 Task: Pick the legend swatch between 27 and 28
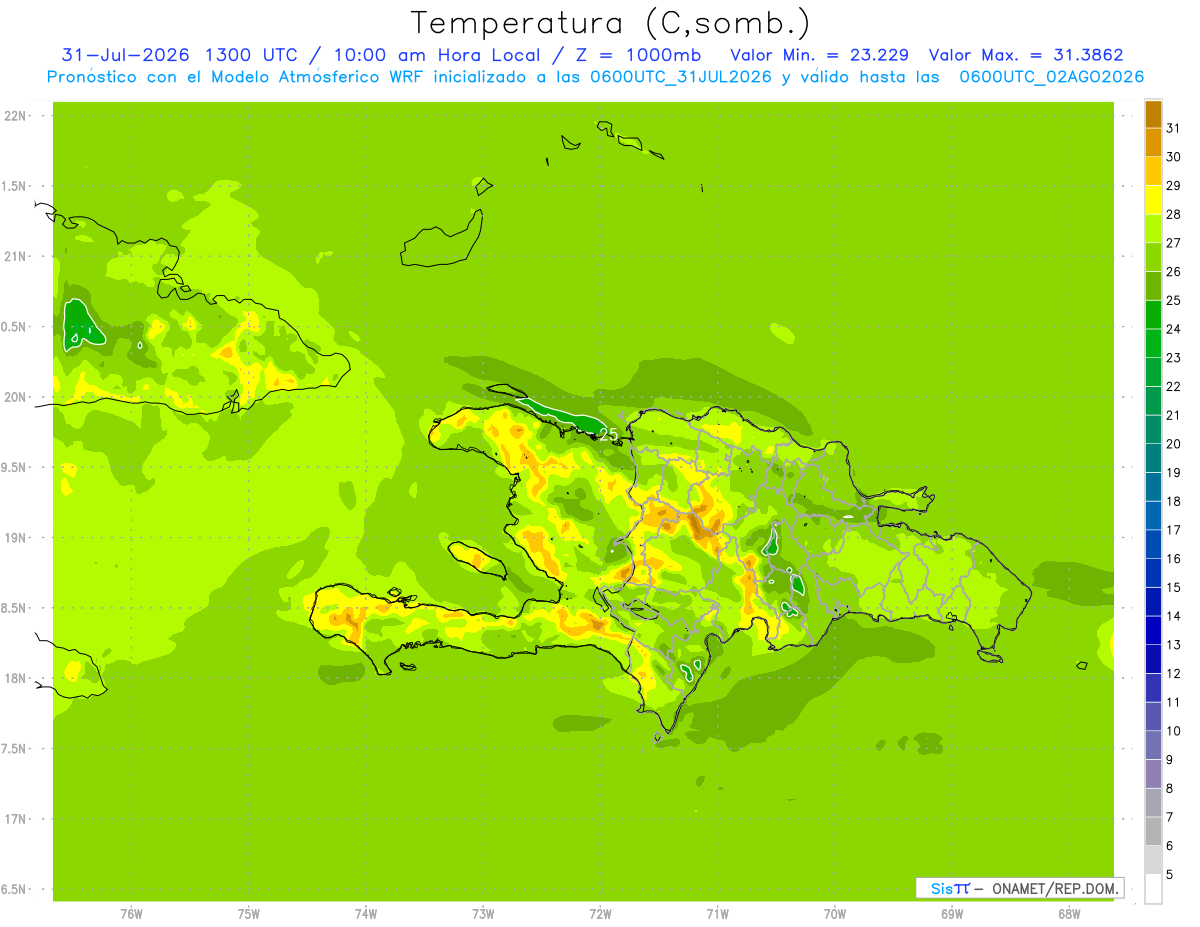[x=1153, y=229]
